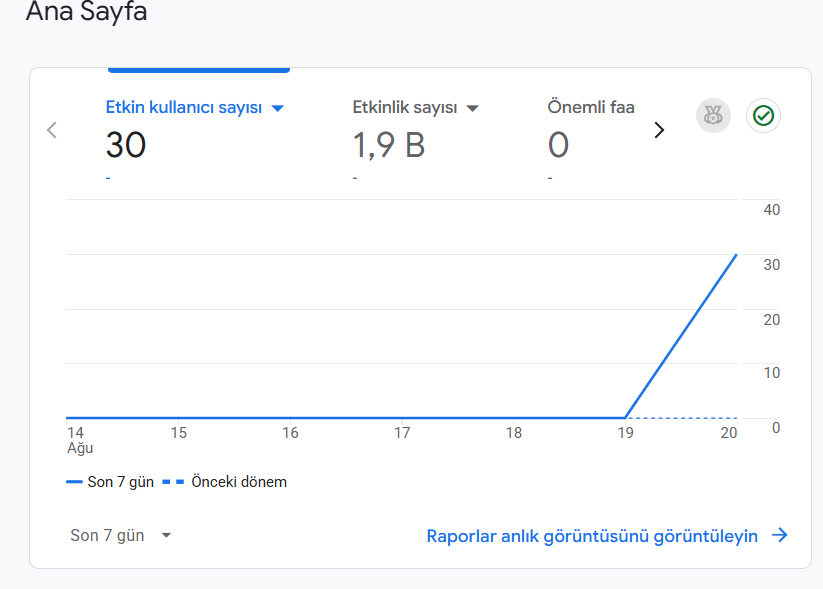Screen dimensions: 823x589
Task: Click the 14 Ağu date axis label
Action: (x=80, y=440)
